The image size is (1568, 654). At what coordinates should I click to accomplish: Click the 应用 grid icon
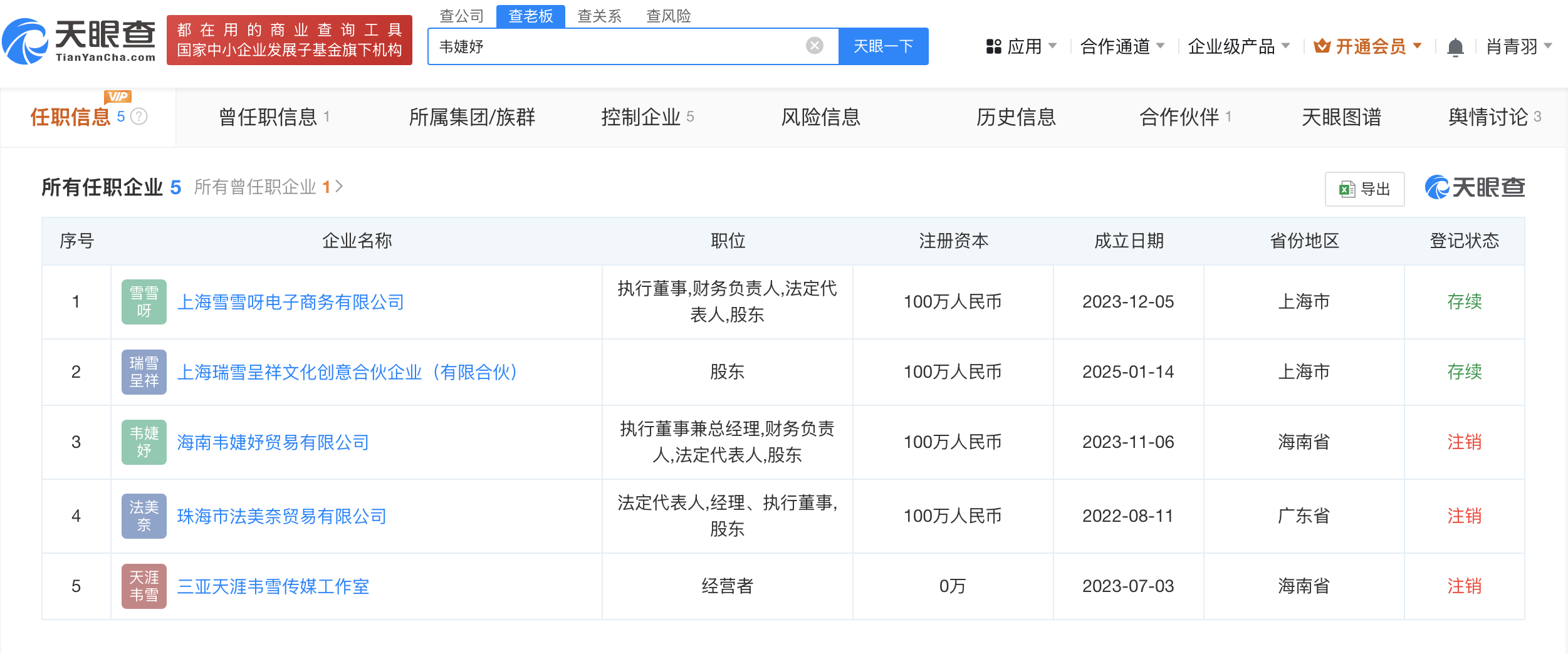993,46
